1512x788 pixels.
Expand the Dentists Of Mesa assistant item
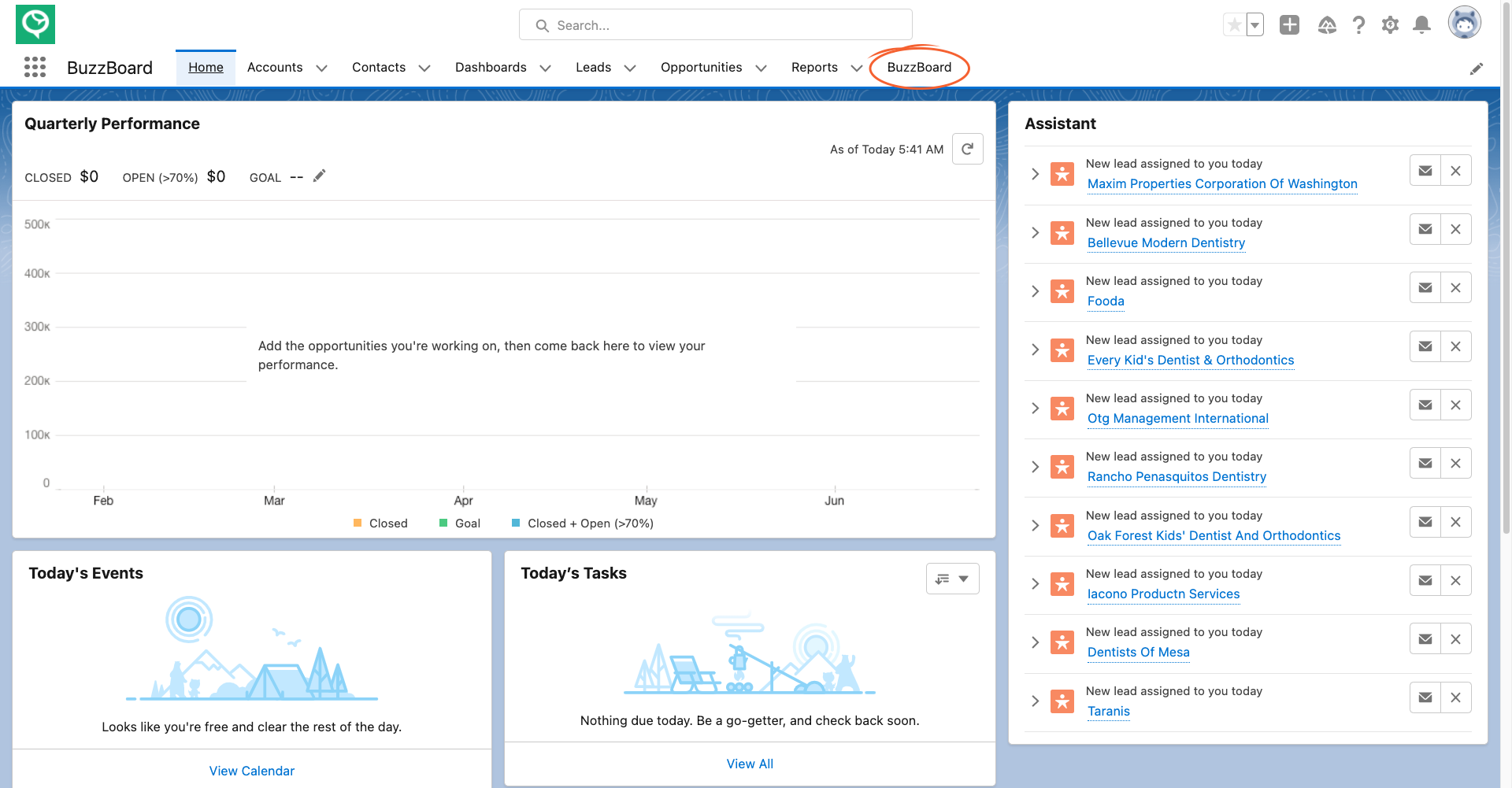[x=1035, y=642]
